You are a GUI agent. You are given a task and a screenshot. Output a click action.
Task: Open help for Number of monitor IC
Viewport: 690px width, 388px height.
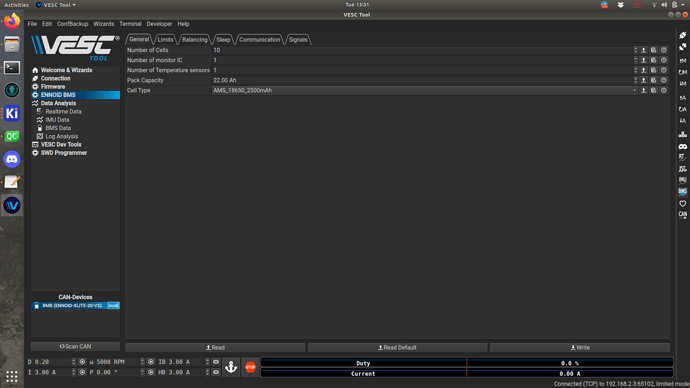(664, 60)
